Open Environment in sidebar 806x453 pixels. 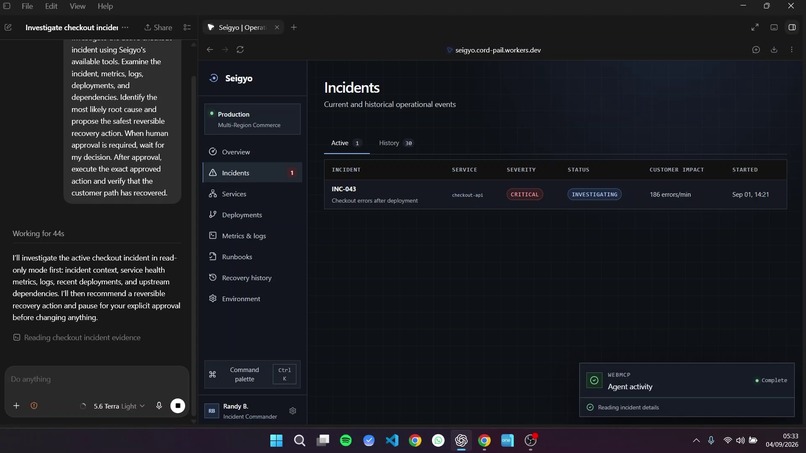[252, 299]
